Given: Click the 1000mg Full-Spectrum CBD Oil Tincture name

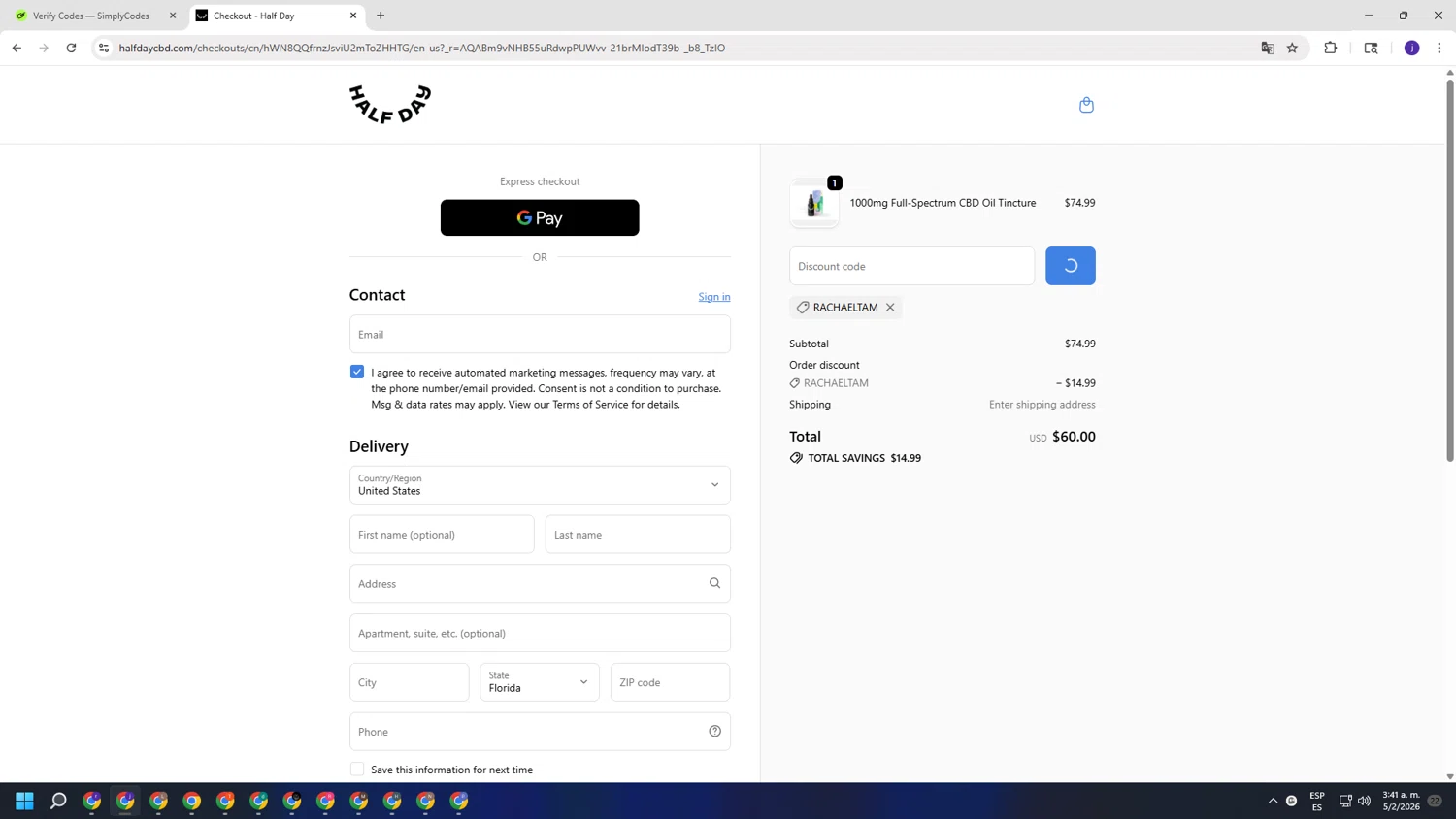Looking at the screenshot, I should [943, 203].
